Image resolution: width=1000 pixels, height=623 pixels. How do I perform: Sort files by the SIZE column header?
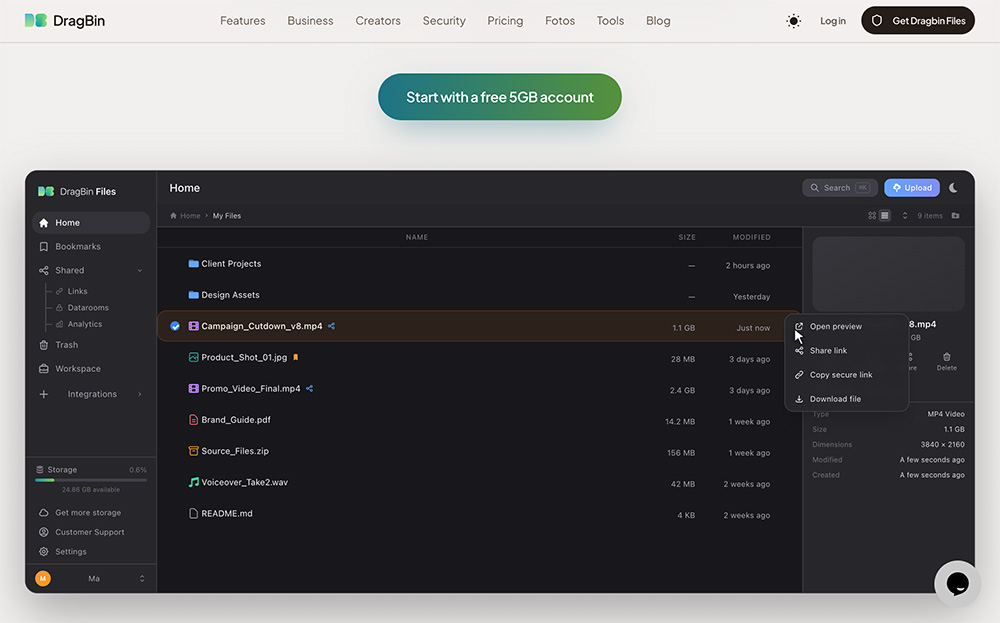pos(687,237)
